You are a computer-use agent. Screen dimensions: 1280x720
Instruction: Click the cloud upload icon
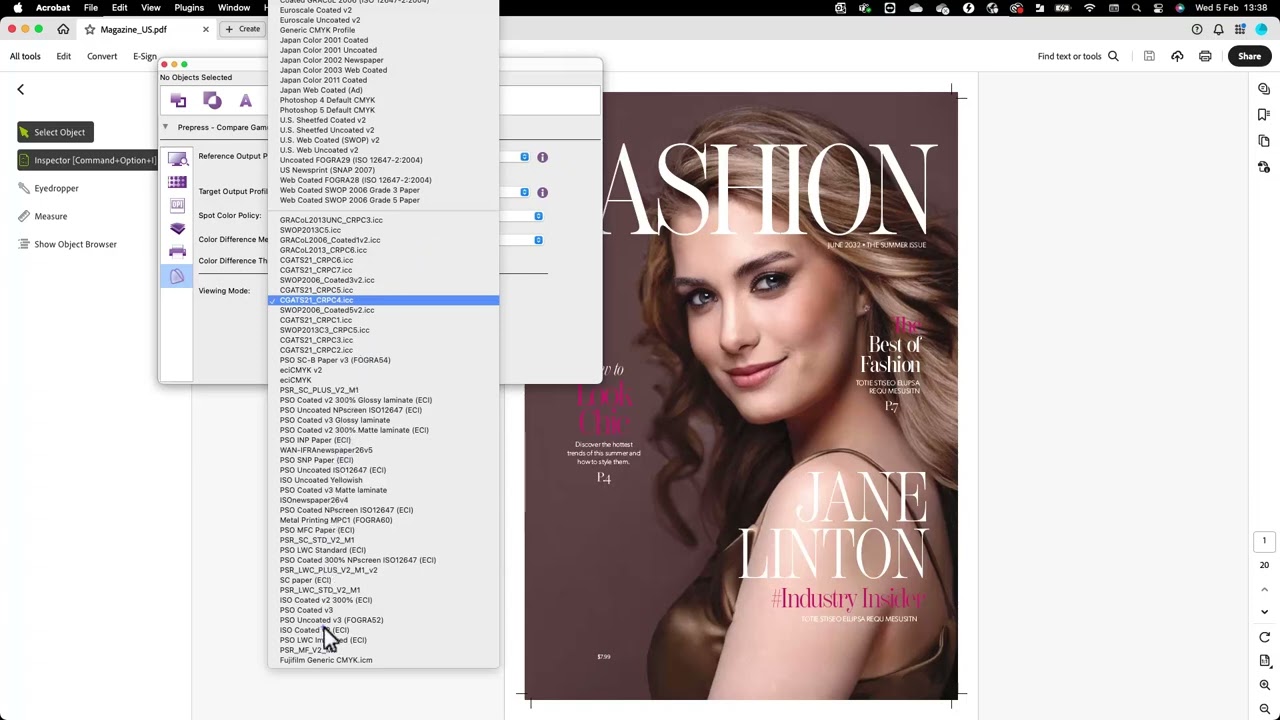1177,56
